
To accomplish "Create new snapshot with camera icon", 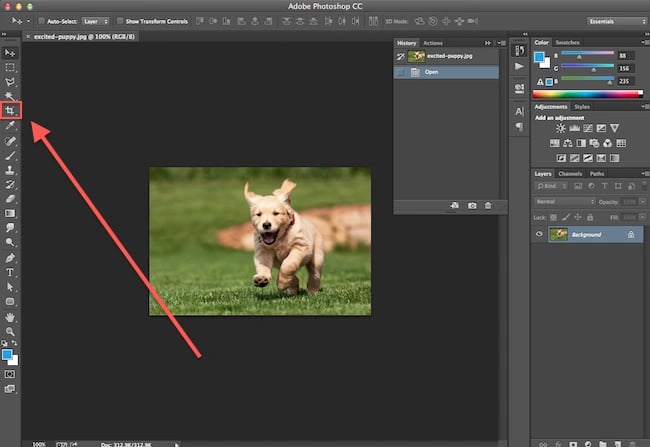I will click(x=471, y=205).
